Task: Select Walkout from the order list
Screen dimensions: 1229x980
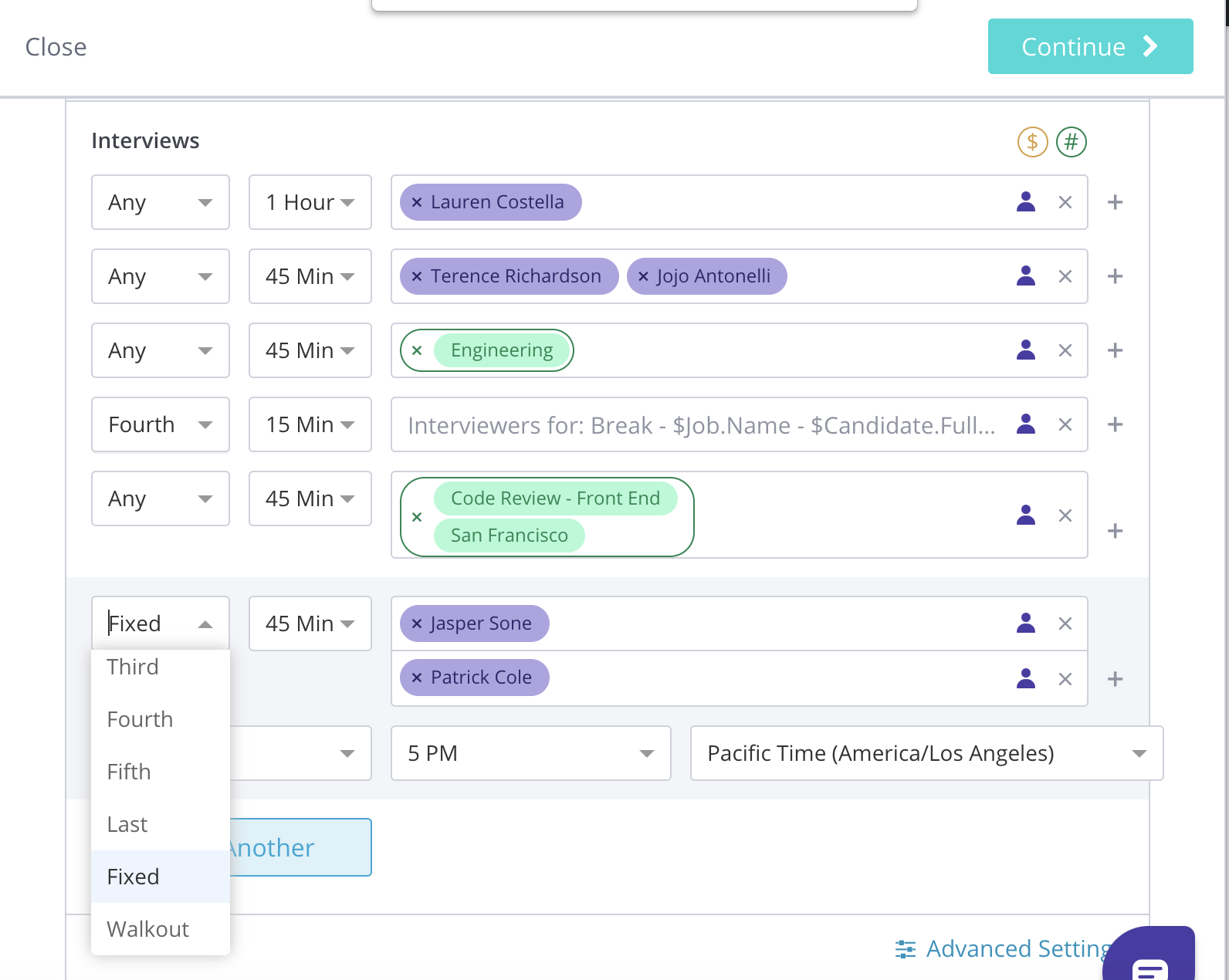Action: [x=148, y=929]
